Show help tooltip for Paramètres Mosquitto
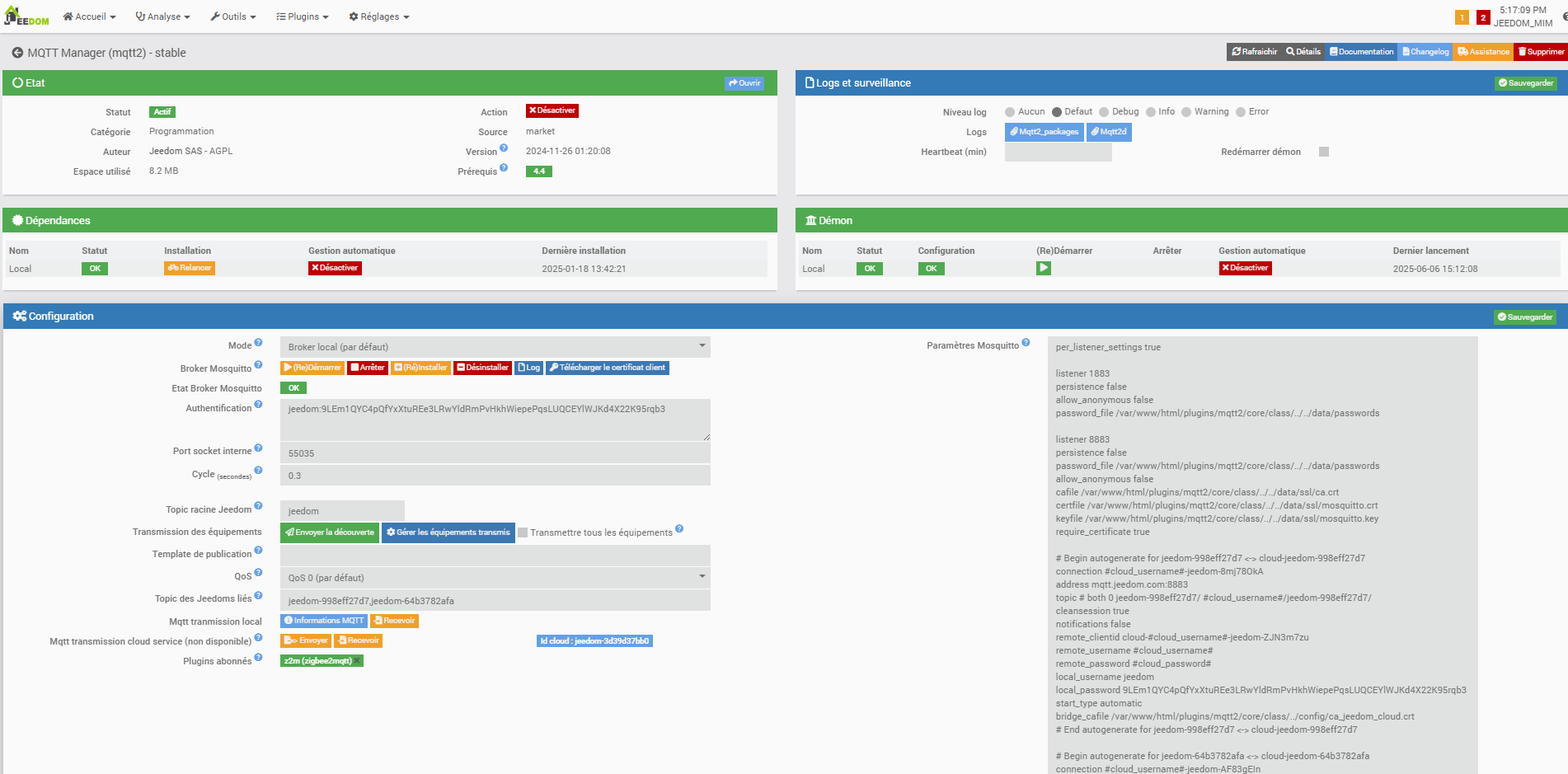Screen dimensions: 1568x774 1026,342
